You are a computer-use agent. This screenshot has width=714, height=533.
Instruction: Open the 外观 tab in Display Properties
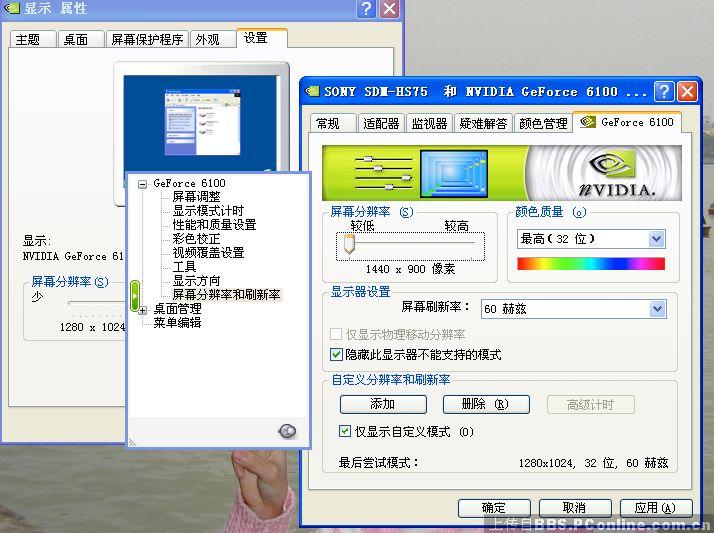[212, 40]
